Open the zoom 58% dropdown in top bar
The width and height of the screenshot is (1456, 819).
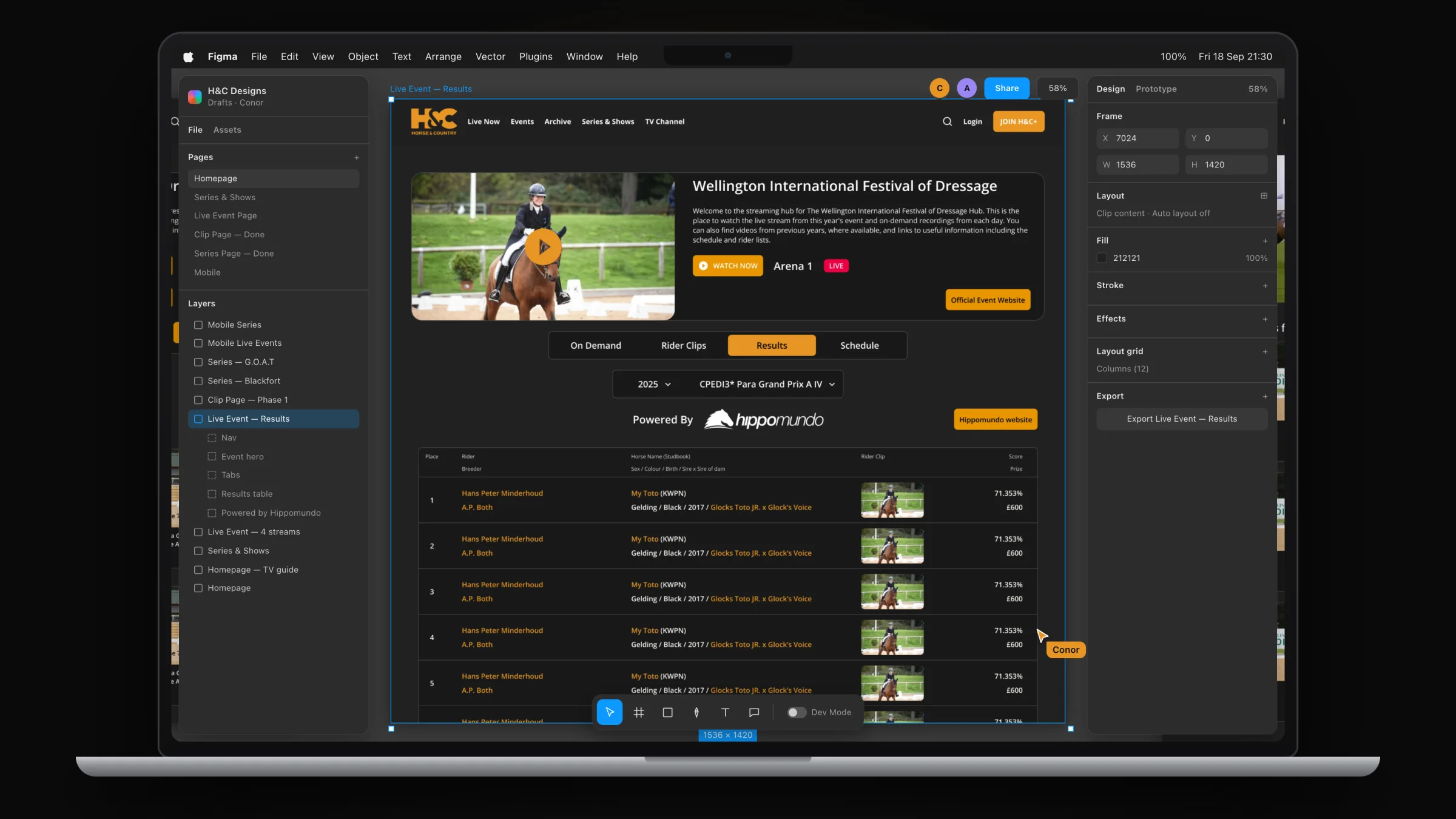pos(1057,88)
